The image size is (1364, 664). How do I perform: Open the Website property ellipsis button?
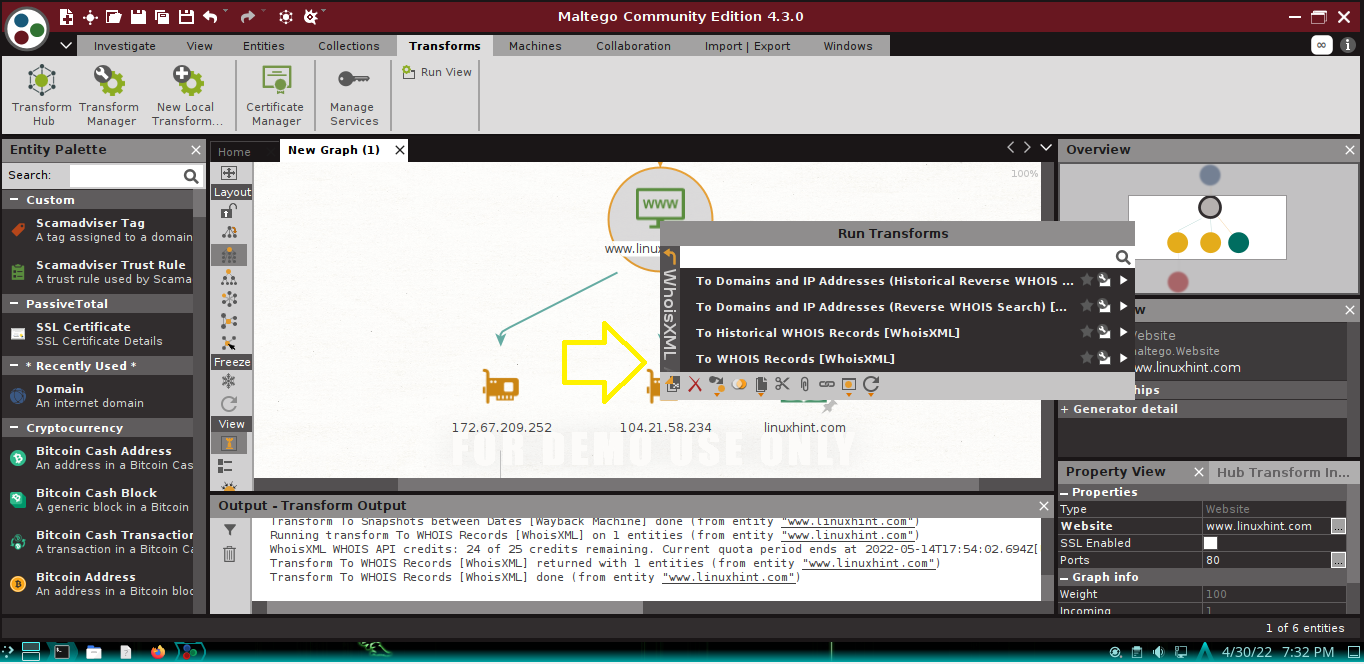1338,526
